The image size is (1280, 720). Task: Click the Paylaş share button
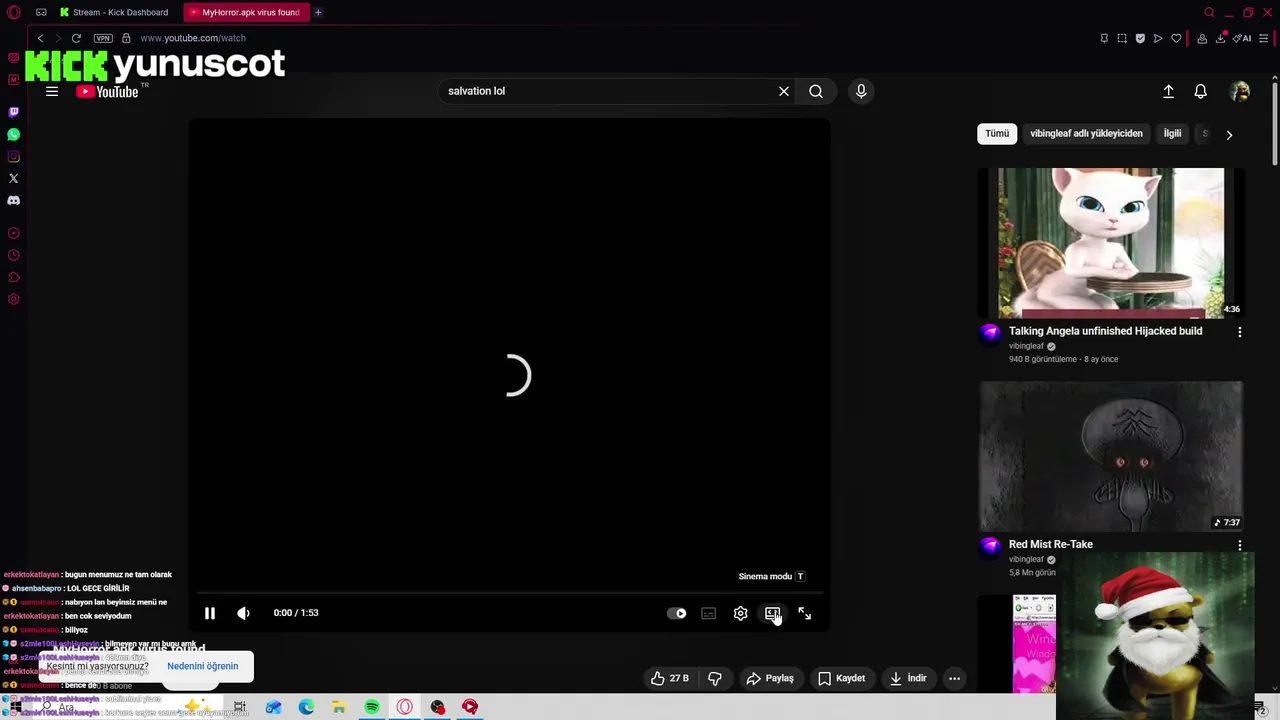pyautogui.click(x=770, y=678)
